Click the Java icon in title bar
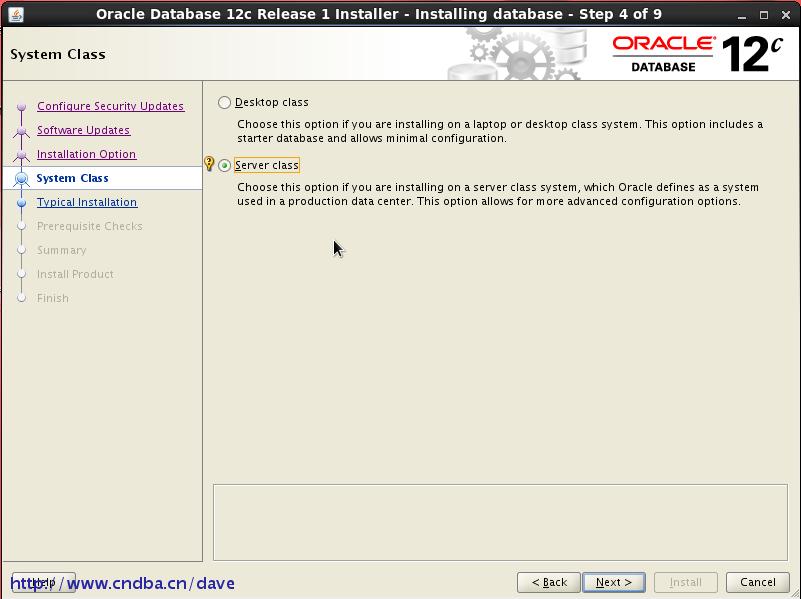This screenshot has width=801, height=599. pos(16,14)
